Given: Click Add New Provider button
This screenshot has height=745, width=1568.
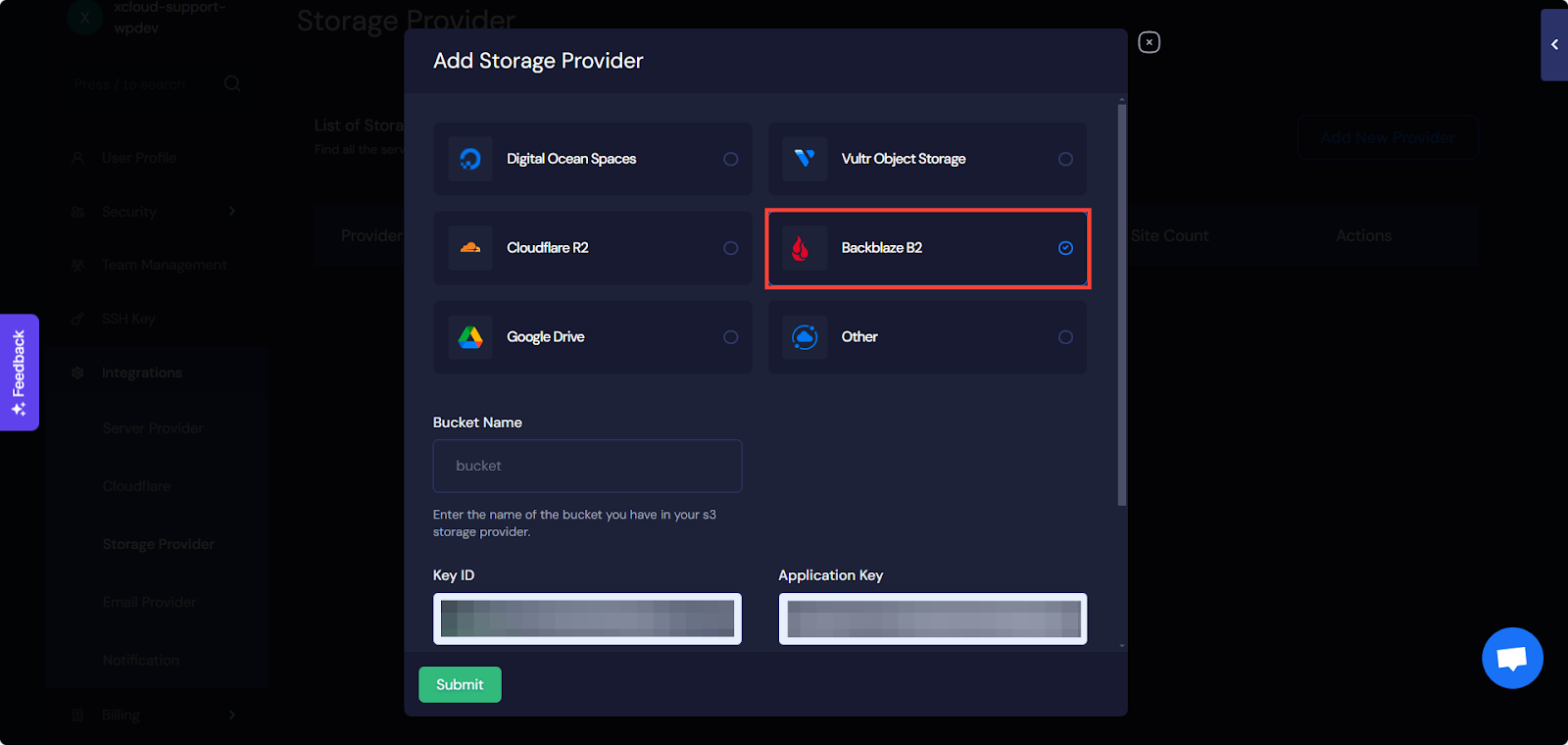Looking at the screenshot, I should pos(1388,138).
